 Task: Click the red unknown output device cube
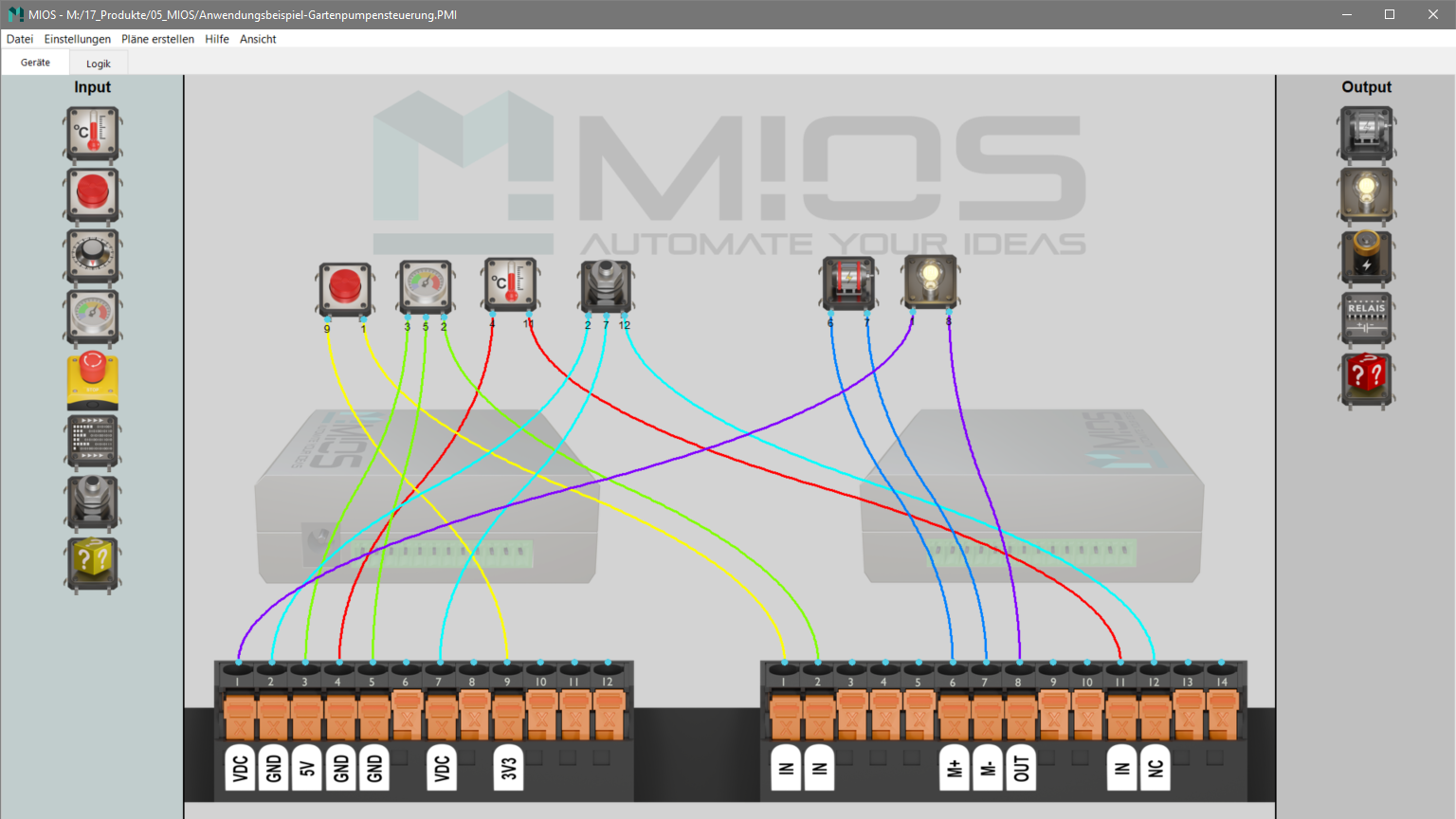click(x=1366, y=378)
